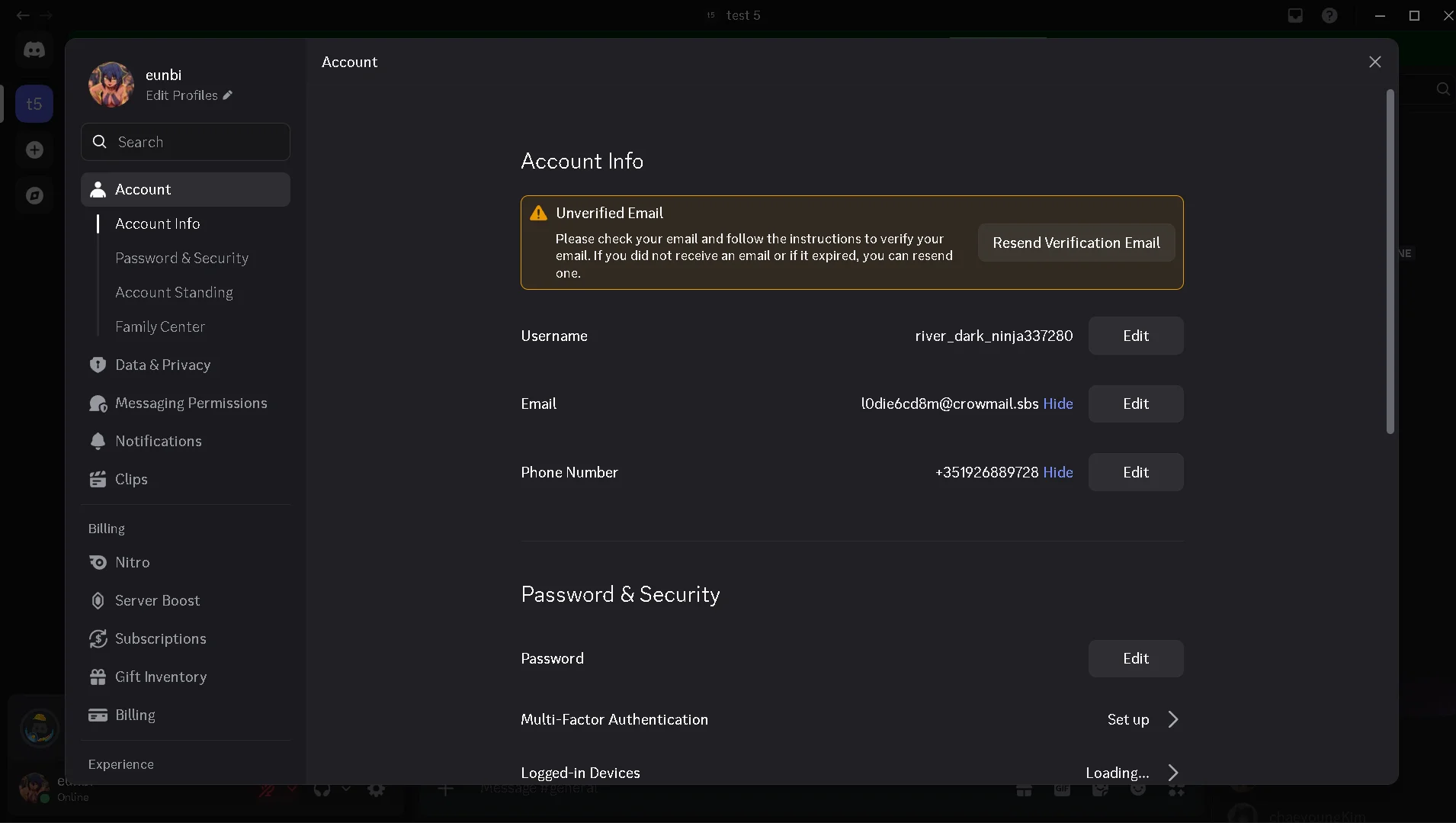Click into the settings Search field
The height and width of the screenshot is (823, 1456).
pyautogui.click(x=185, y=142)
